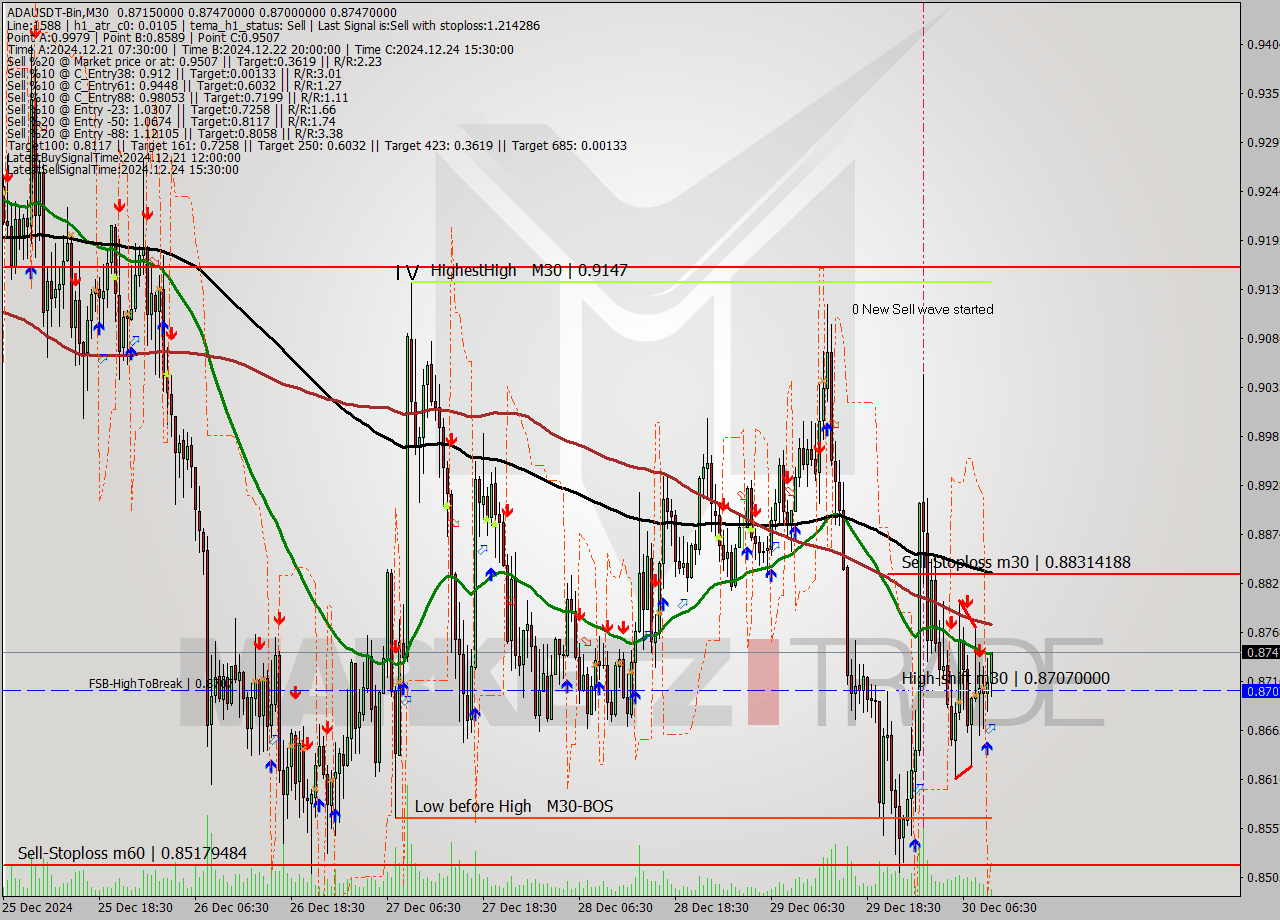Click the '30 Dec 06:30' time axis label
1280x920 pixels.
tap(999, 908)
